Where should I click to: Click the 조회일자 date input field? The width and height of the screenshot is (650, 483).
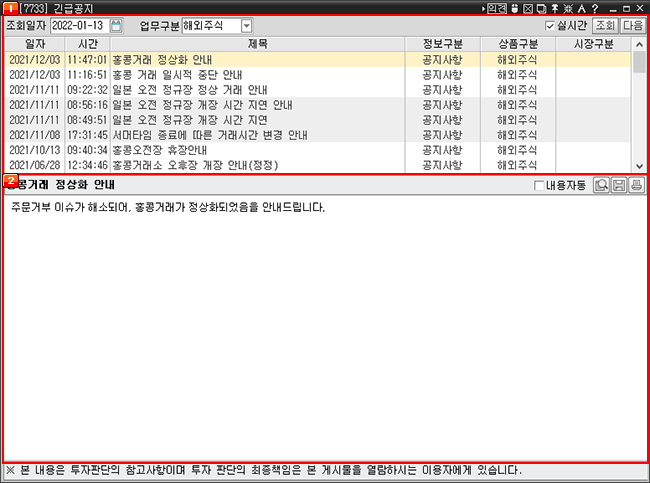point(78,25)
